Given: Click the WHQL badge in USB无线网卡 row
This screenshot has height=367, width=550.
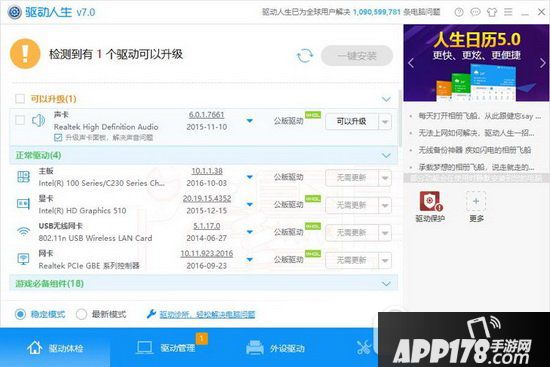Looking at the screenshot, I should pos(313,226).
